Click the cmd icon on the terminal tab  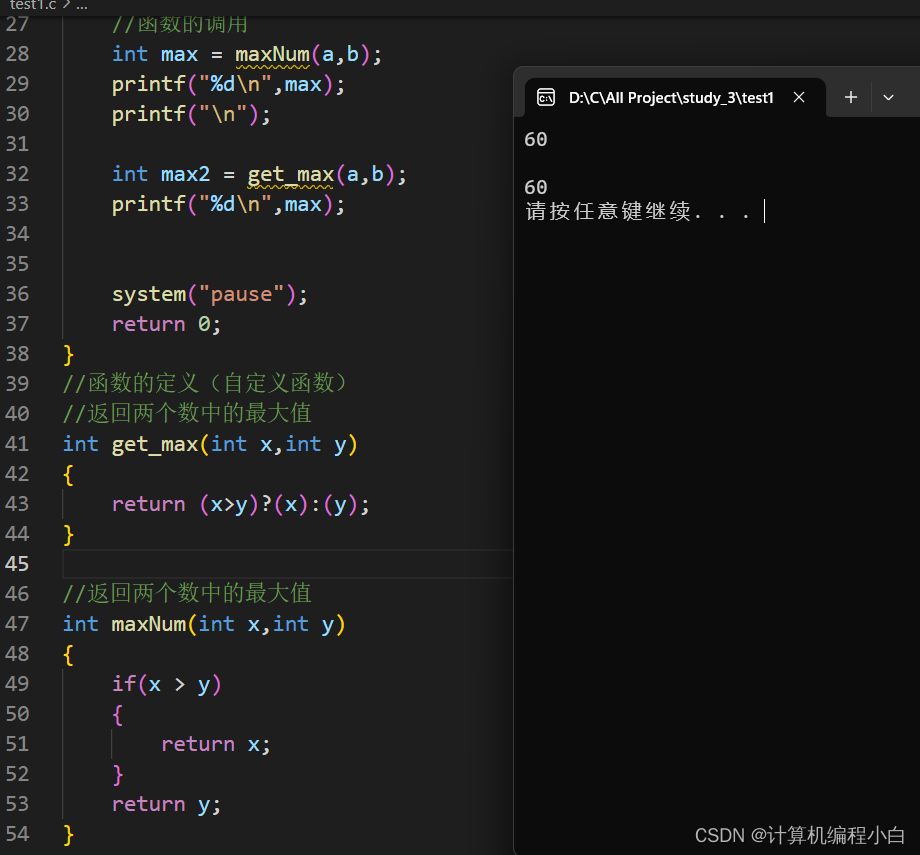[x=546, y=97]
